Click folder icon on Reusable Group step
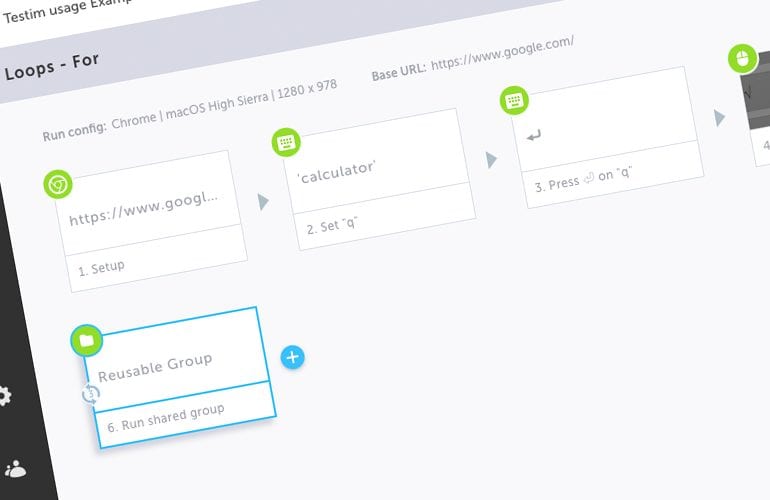 [x=86, y=340]
